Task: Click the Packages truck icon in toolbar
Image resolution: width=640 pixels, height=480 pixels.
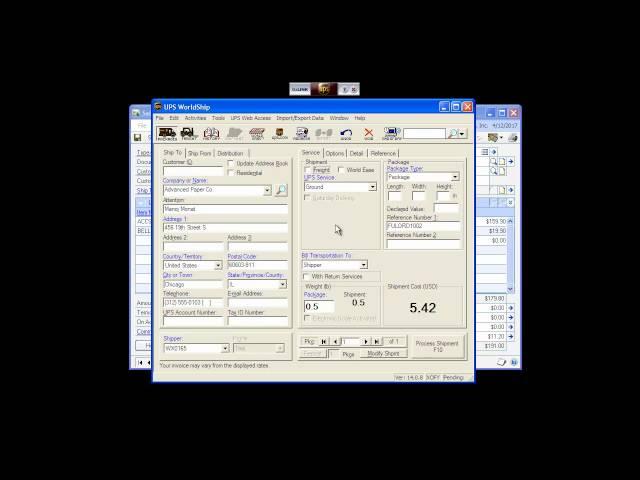Action: click(167, 133)
